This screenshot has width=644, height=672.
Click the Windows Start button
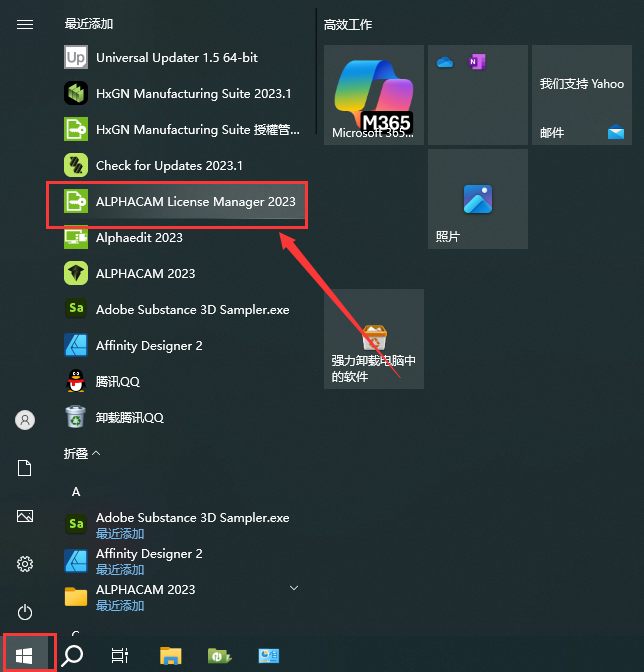(x=24, y=655)
